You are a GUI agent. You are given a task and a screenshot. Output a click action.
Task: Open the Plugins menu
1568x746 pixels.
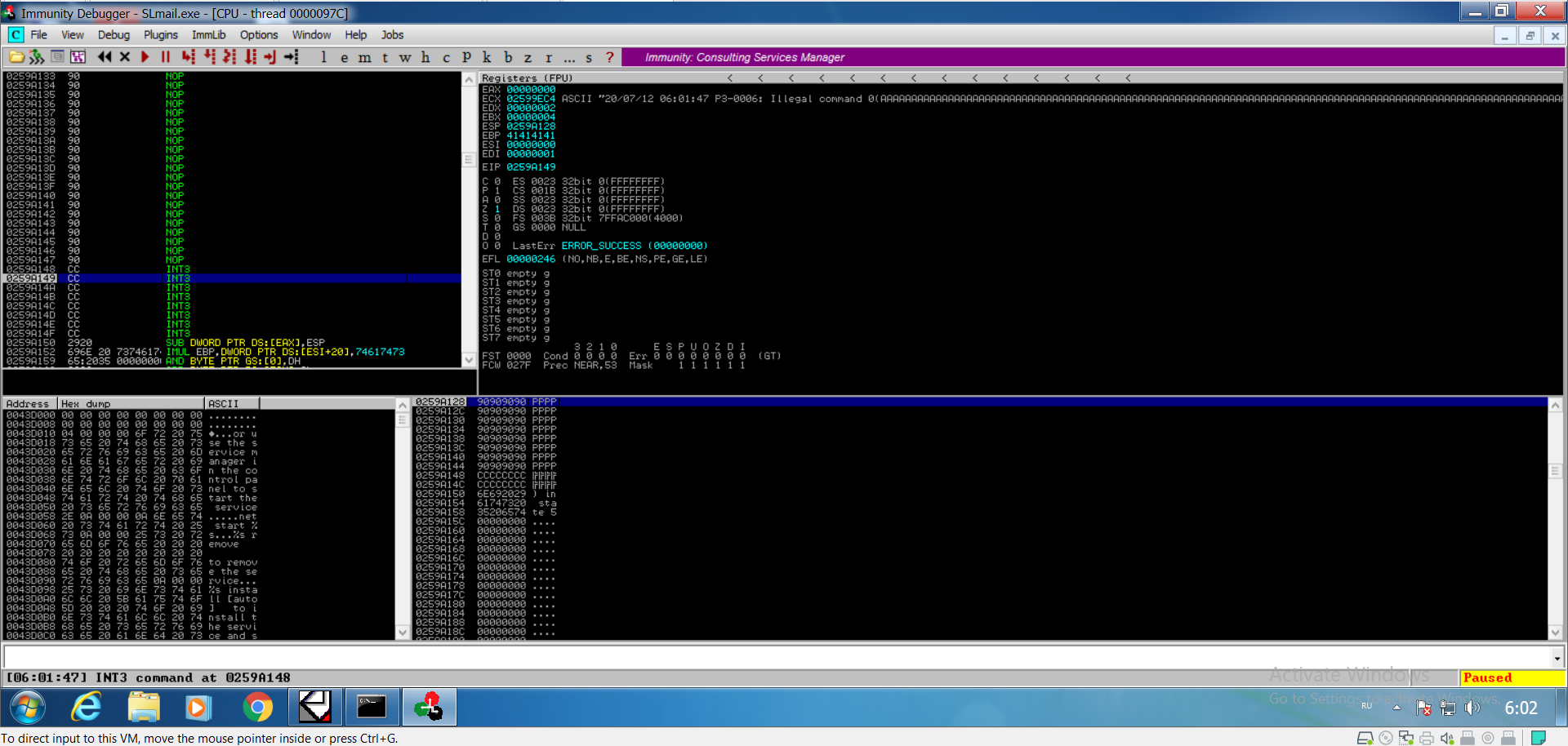coord(161,35)
